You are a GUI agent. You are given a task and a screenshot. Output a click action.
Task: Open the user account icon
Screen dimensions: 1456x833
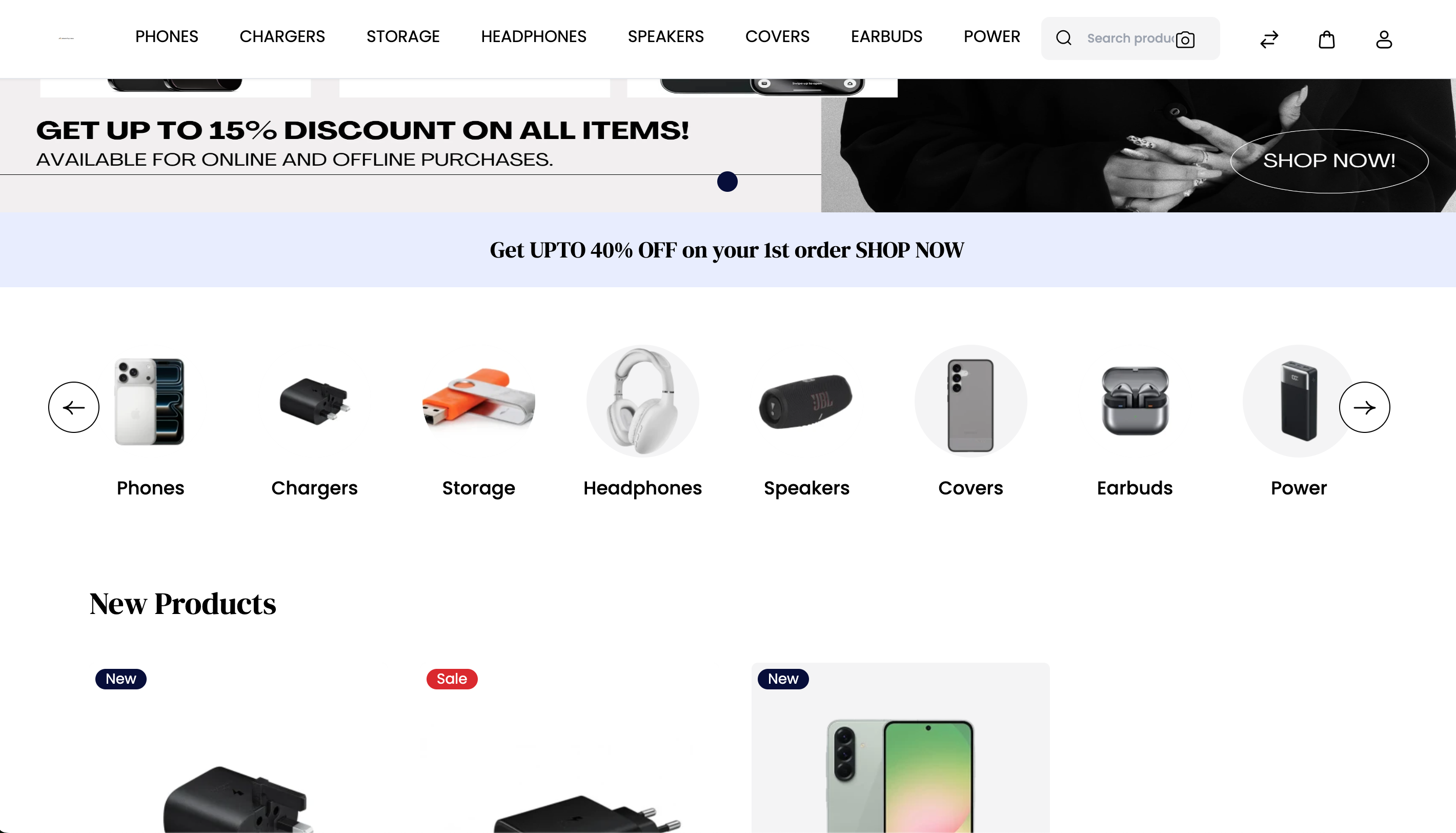tap(1383, 39)
